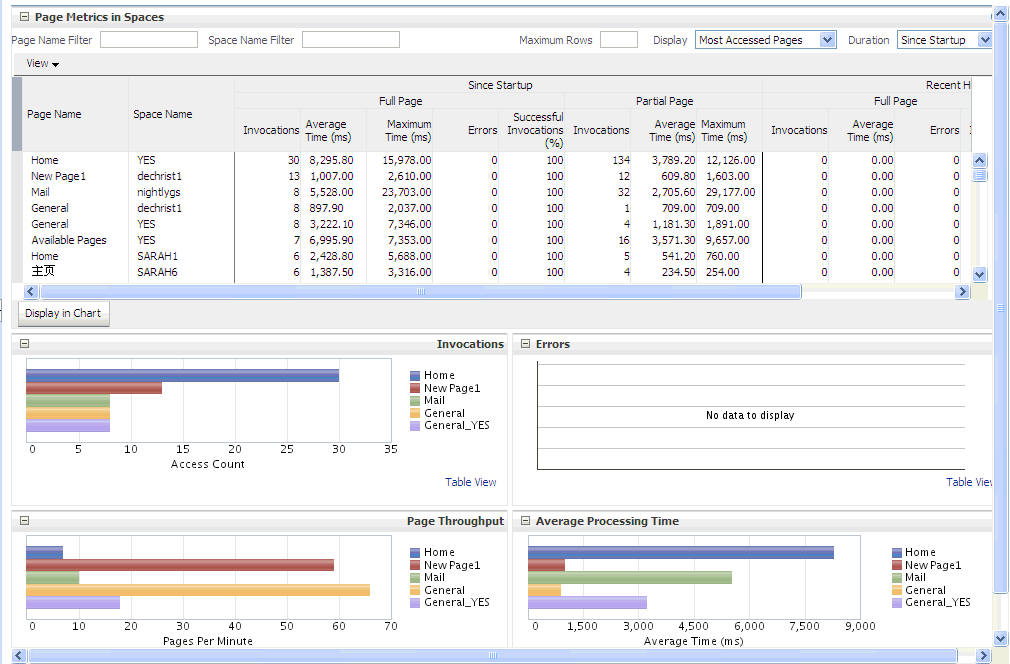This screenshot has width=1010, height=664.
Task: Open Table View link under Invocations chart
Action: pos(470,482)
